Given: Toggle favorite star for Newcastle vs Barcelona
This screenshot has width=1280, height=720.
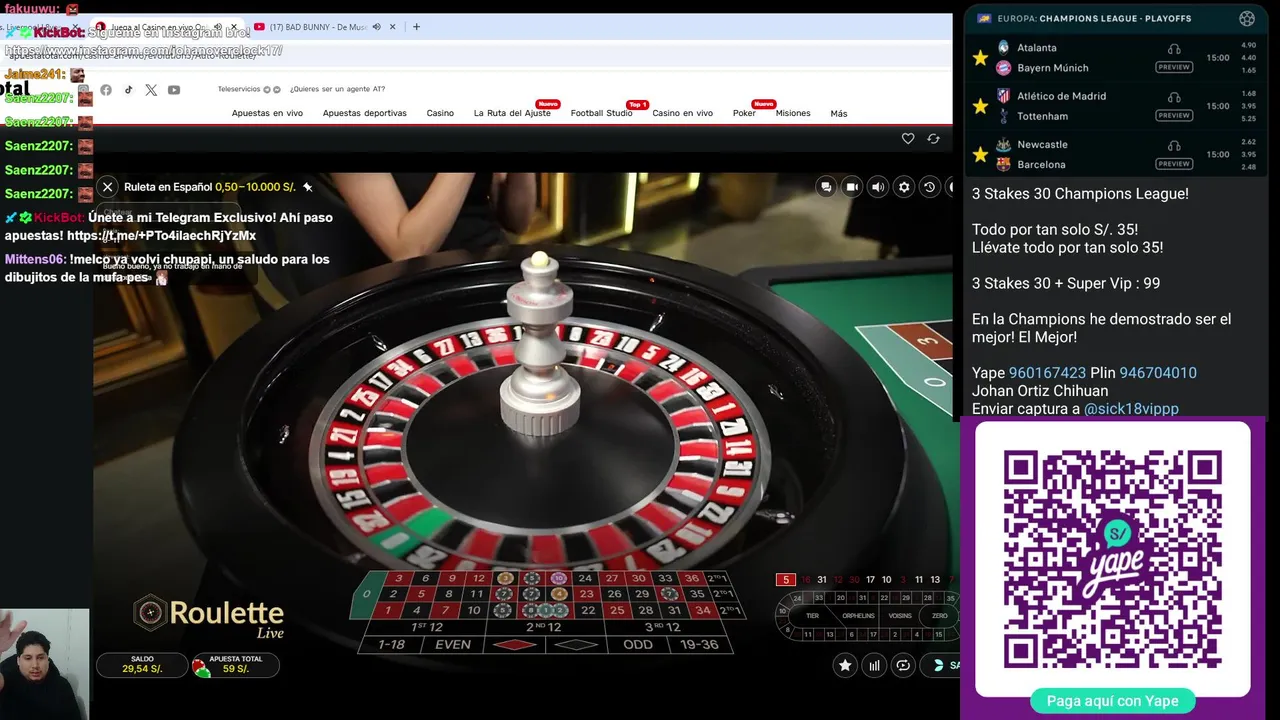Looking at the screenshot, I should 980,154.
